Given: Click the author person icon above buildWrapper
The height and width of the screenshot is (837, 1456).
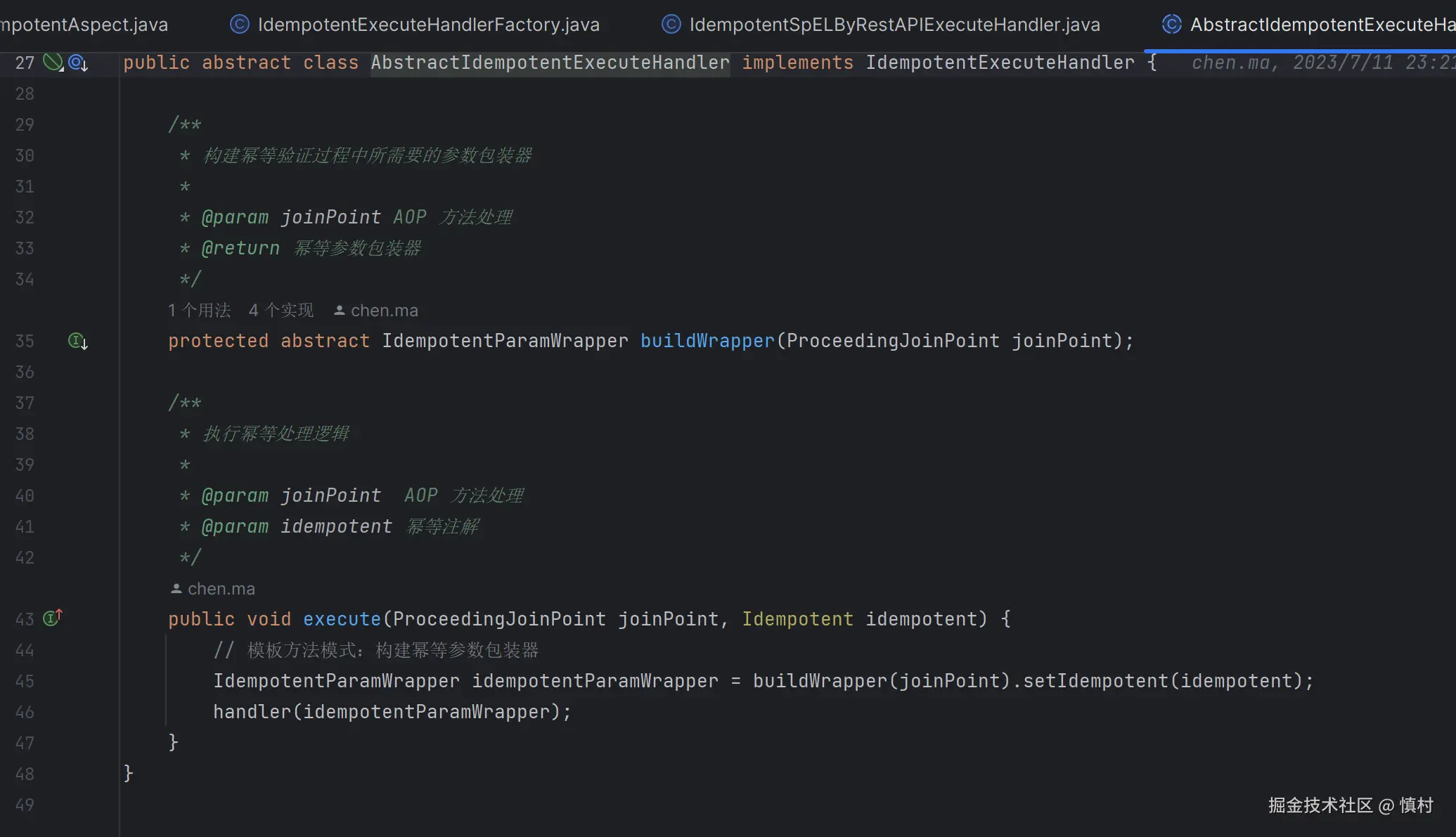Looking at the screenshot, I should pyautogui.click(x=339, y=310).
